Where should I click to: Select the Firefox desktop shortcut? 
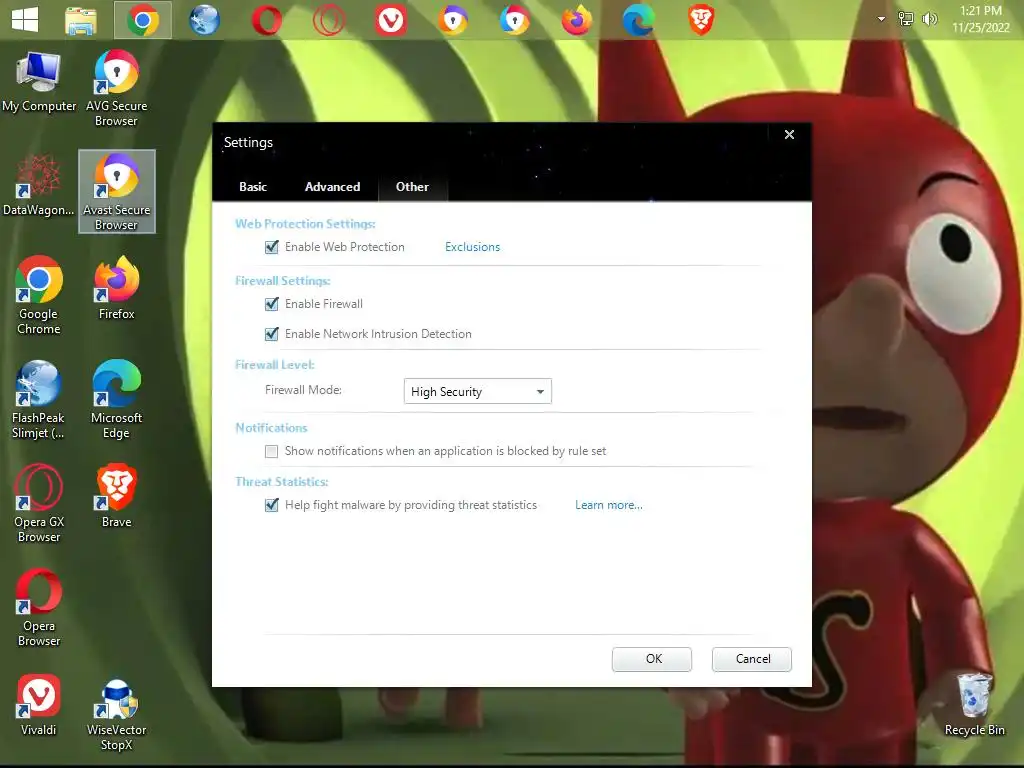[x=117, y=288]
